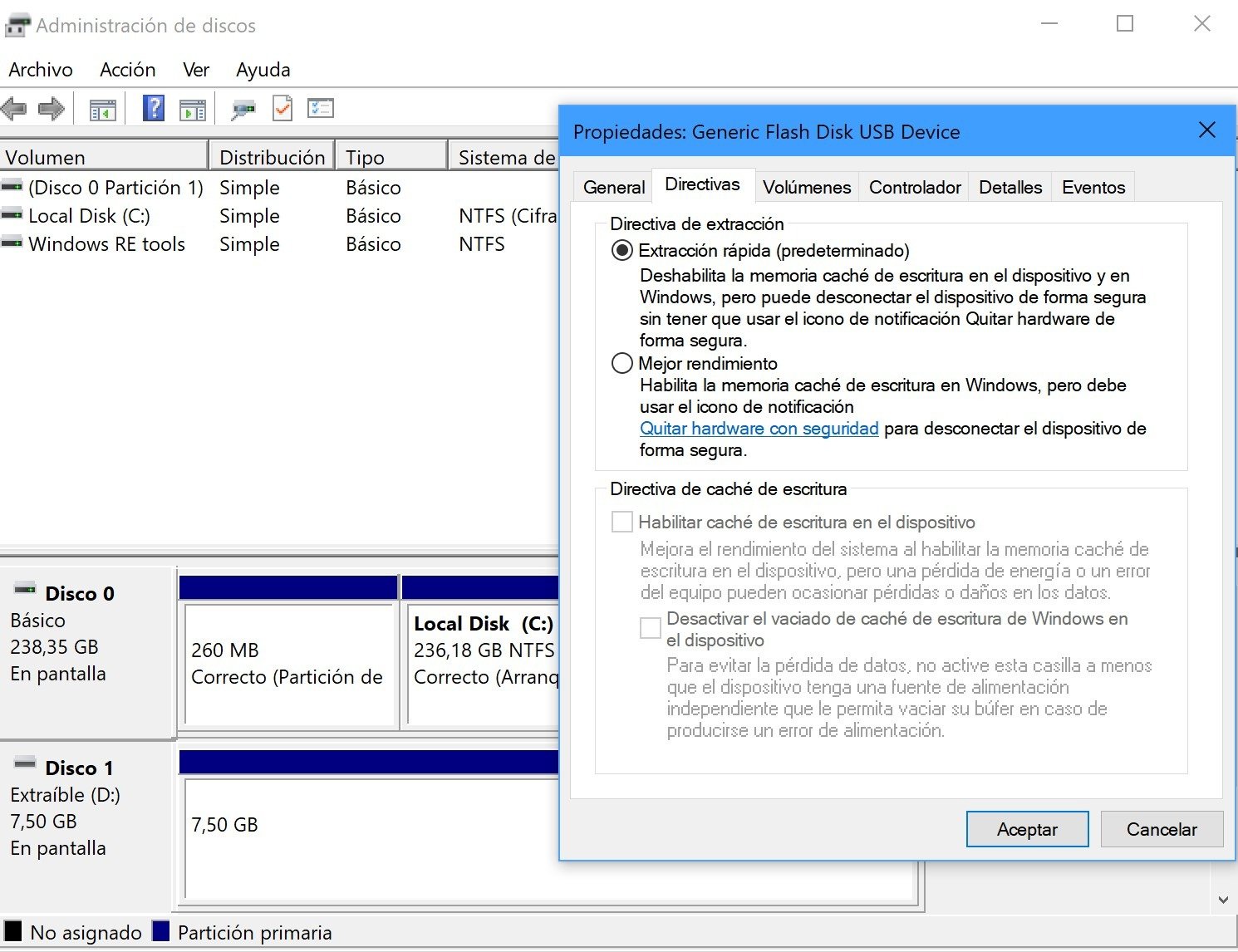Click the refresh checkmark icon
Screen dimensions: 1238x952
pos(282,108)
